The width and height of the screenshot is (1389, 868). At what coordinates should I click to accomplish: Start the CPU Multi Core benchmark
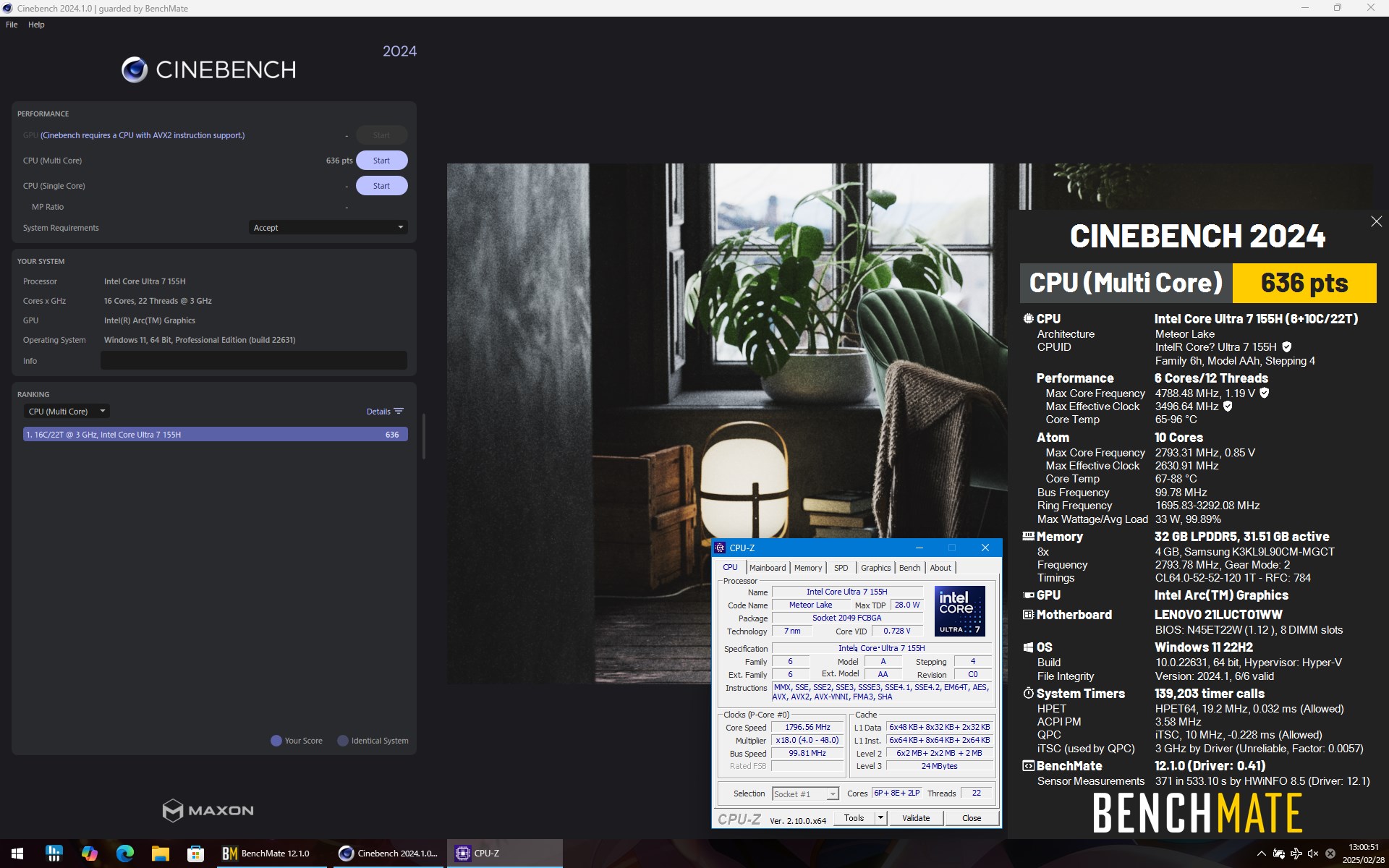[381, 161]
